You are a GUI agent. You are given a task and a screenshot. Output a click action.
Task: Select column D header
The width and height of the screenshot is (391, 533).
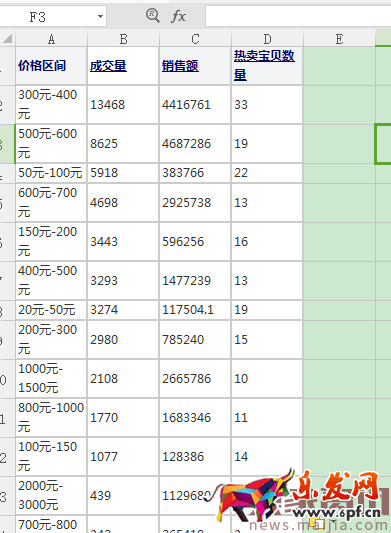[267, 39]
